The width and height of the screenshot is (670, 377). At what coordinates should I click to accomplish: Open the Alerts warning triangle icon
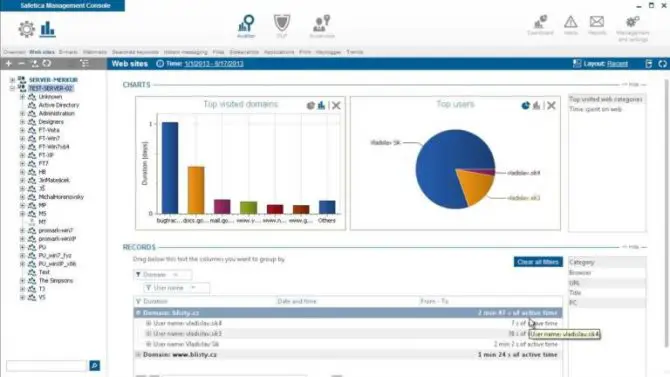coord(570,25)
